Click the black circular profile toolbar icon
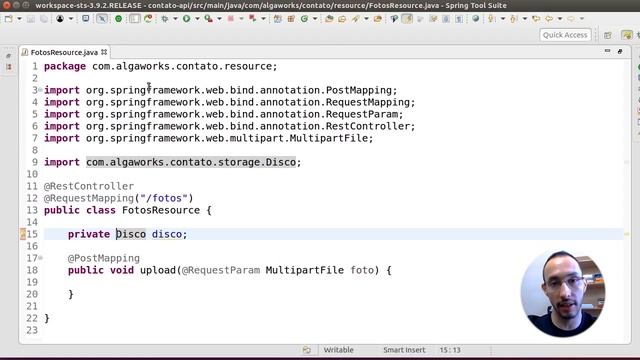 click(60, 19)
